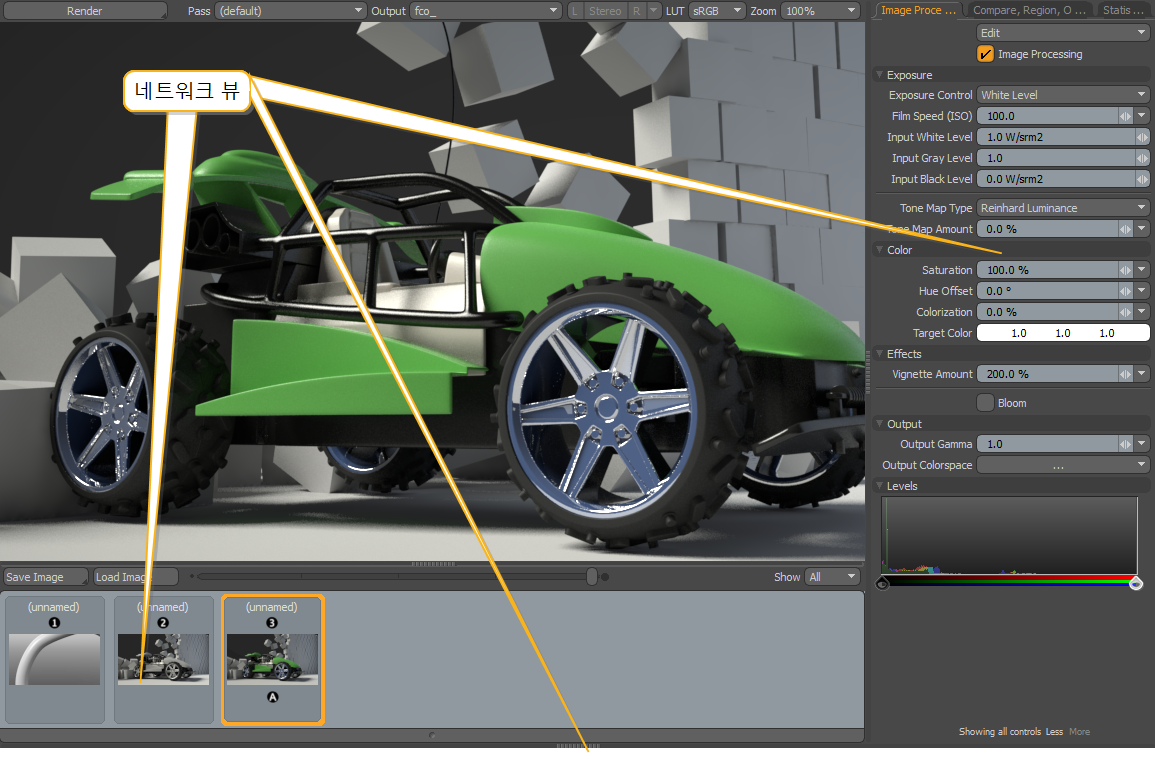The width and height of the screenshot is (1155, 759).
Task: Click the Vignette Amount stepper arrows
Action: pos(1126,374)
